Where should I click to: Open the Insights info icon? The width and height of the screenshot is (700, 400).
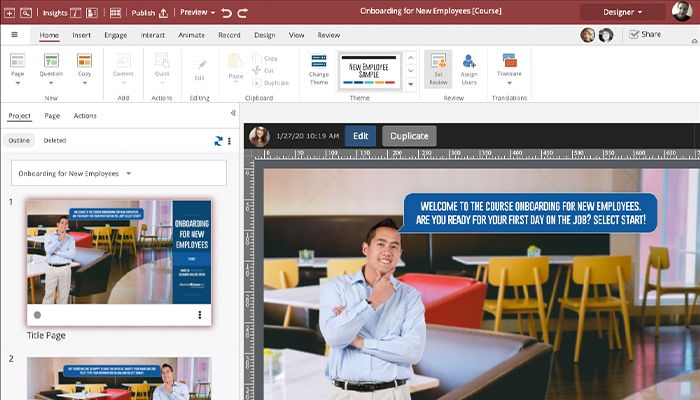pyautogui.click(x=76, y=13)
